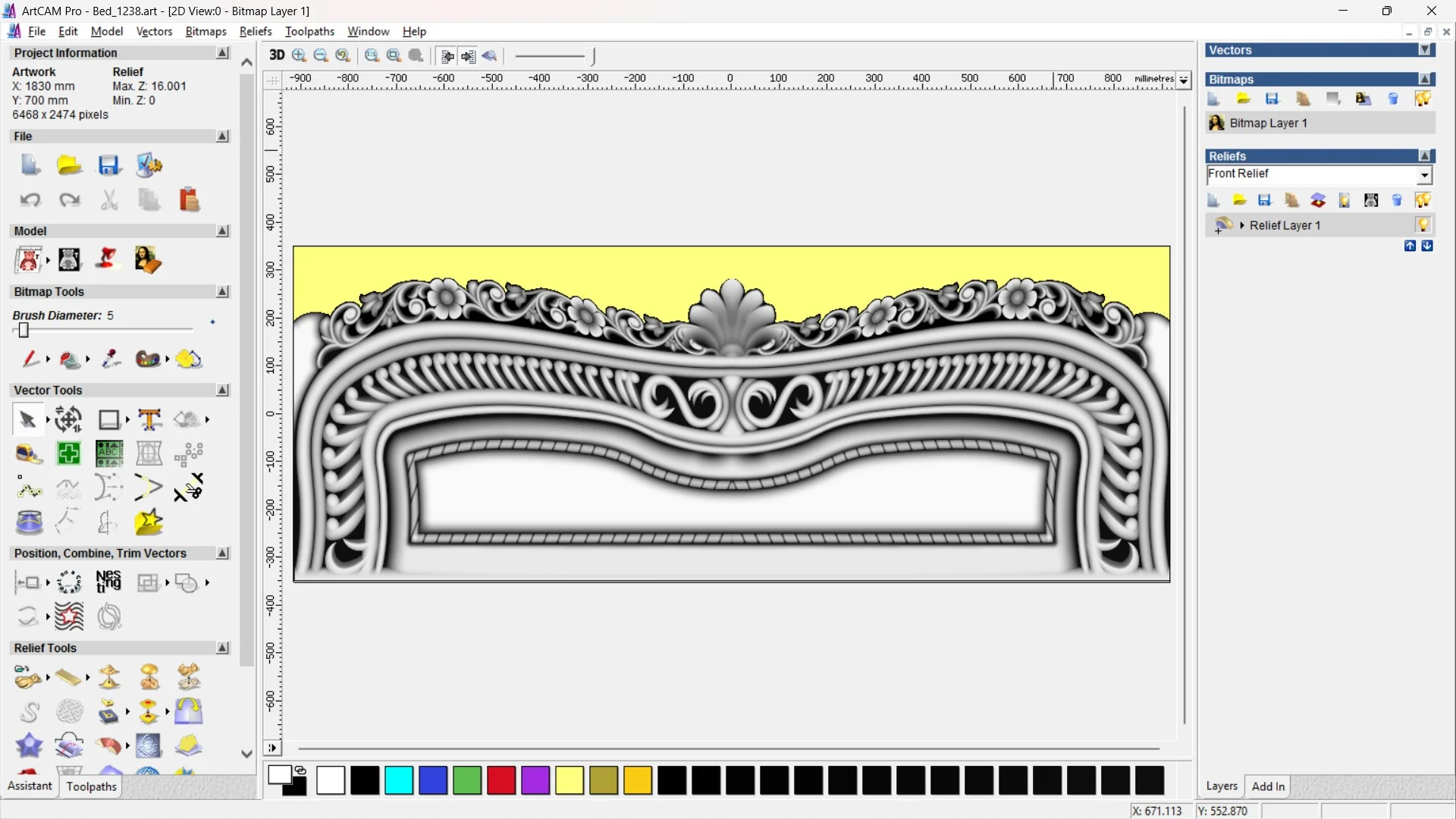The image size is (1456, 819).
Task: Select Bitmap Layer 1 in list
Action: click(x=1268, y=123)
